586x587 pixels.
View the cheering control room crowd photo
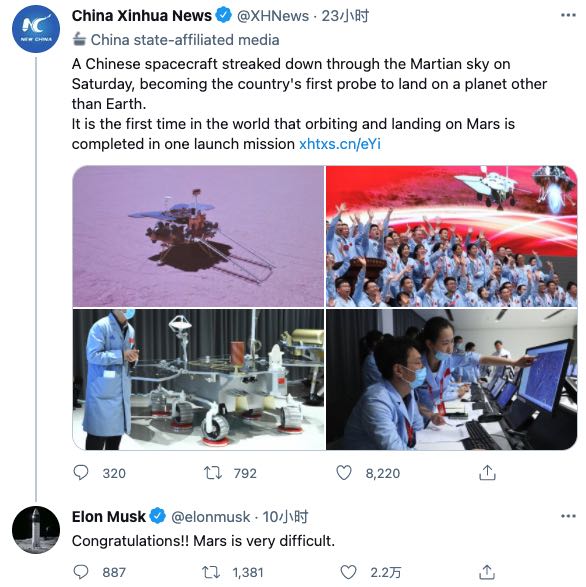click(452, 236)
